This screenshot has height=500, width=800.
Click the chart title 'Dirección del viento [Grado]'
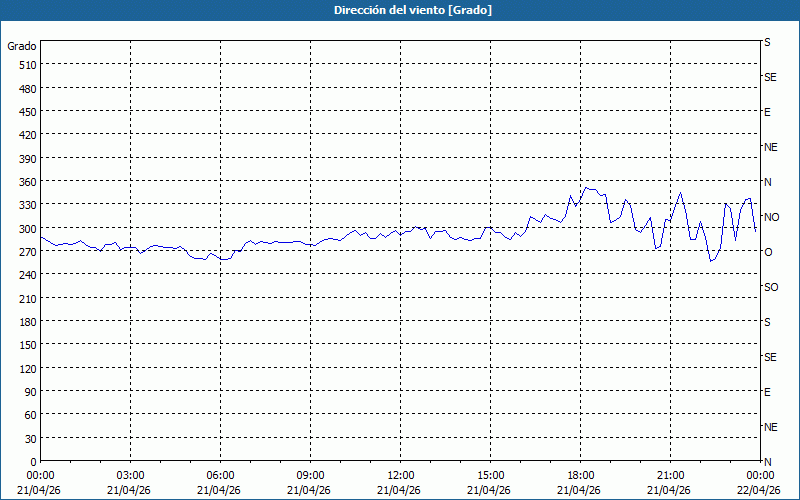(399, 10)
